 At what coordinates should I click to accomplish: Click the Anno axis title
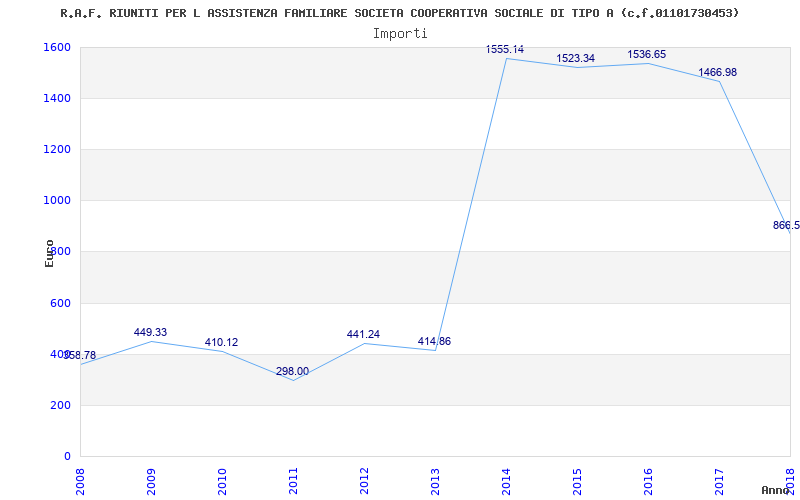776,490
